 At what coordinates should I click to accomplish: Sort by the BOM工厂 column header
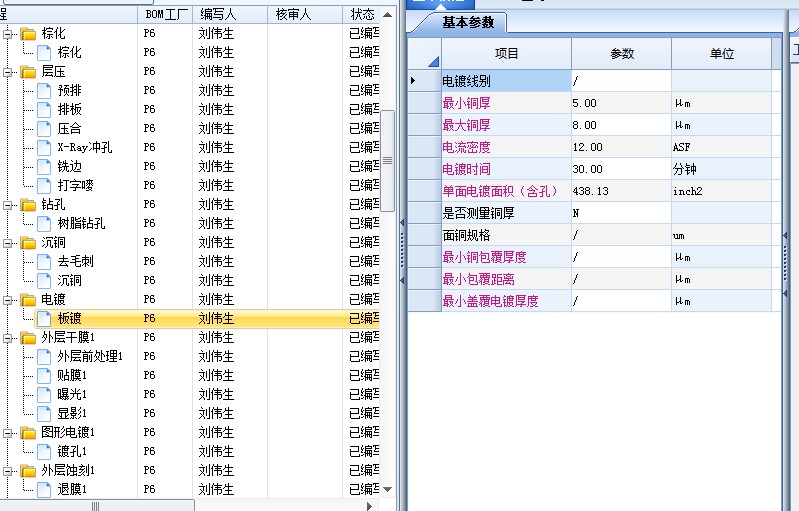pyautogui.click(x=165, y=14)
